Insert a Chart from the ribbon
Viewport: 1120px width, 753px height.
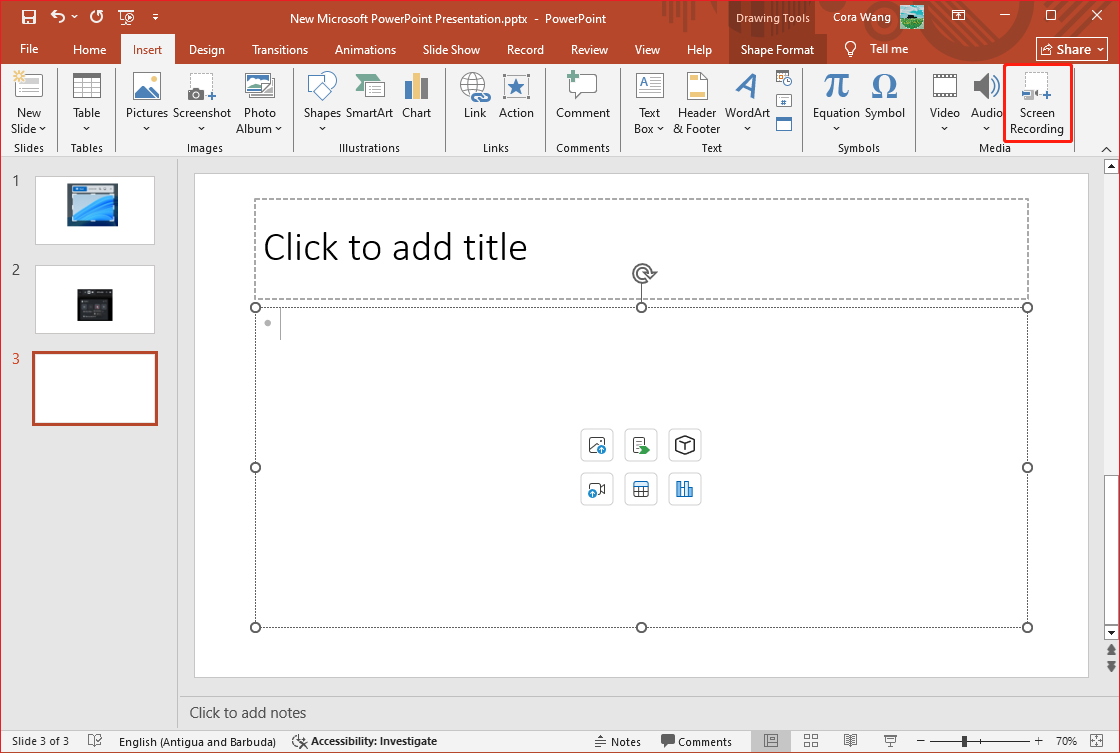tap(417, 98)
